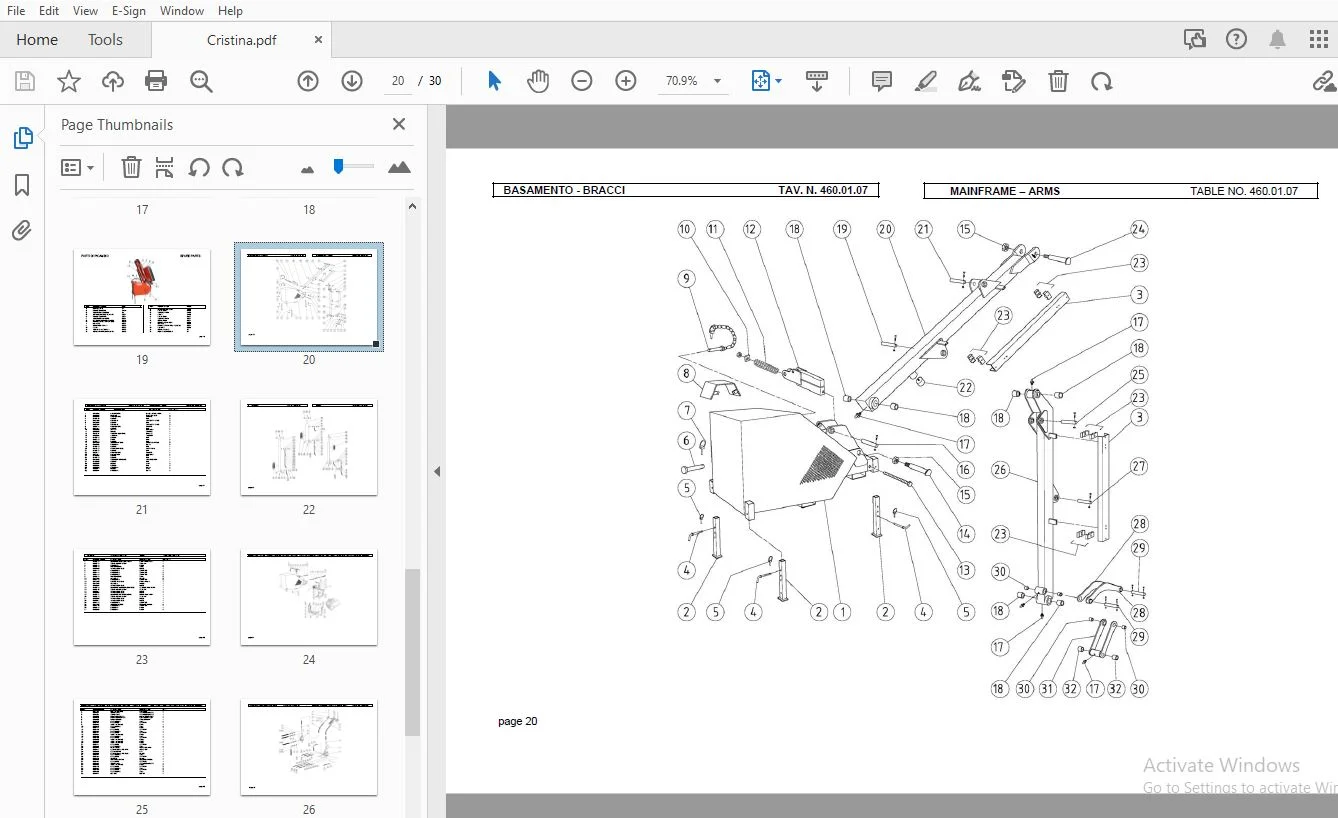Image resolution: width=1338 pixels, height=818 pixels.
Task: Open the zoom percentage dropdown
Action: [x=717, y=81]
